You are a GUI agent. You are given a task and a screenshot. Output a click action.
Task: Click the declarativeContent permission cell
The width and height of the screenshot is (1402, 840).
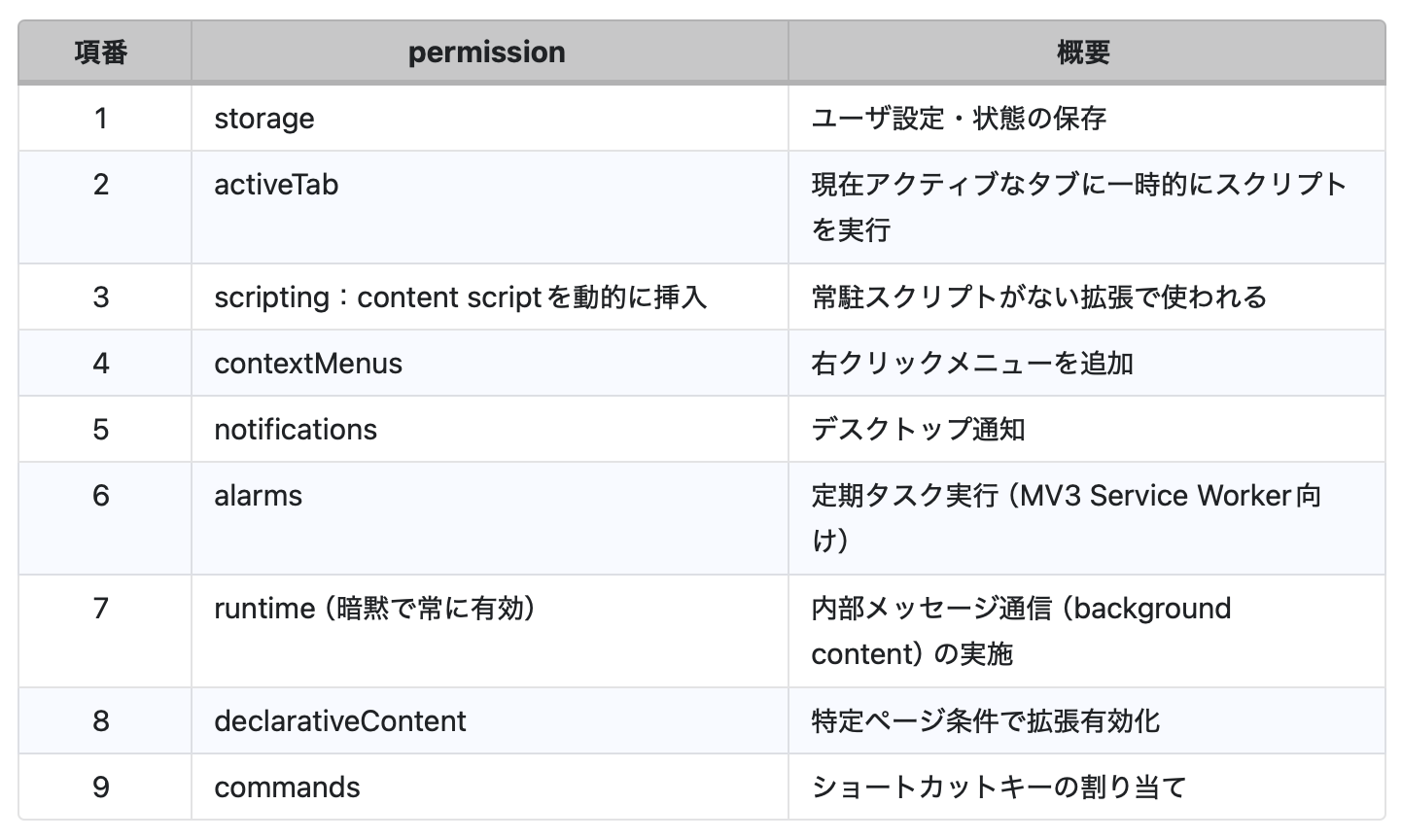[x=340, y=721]
